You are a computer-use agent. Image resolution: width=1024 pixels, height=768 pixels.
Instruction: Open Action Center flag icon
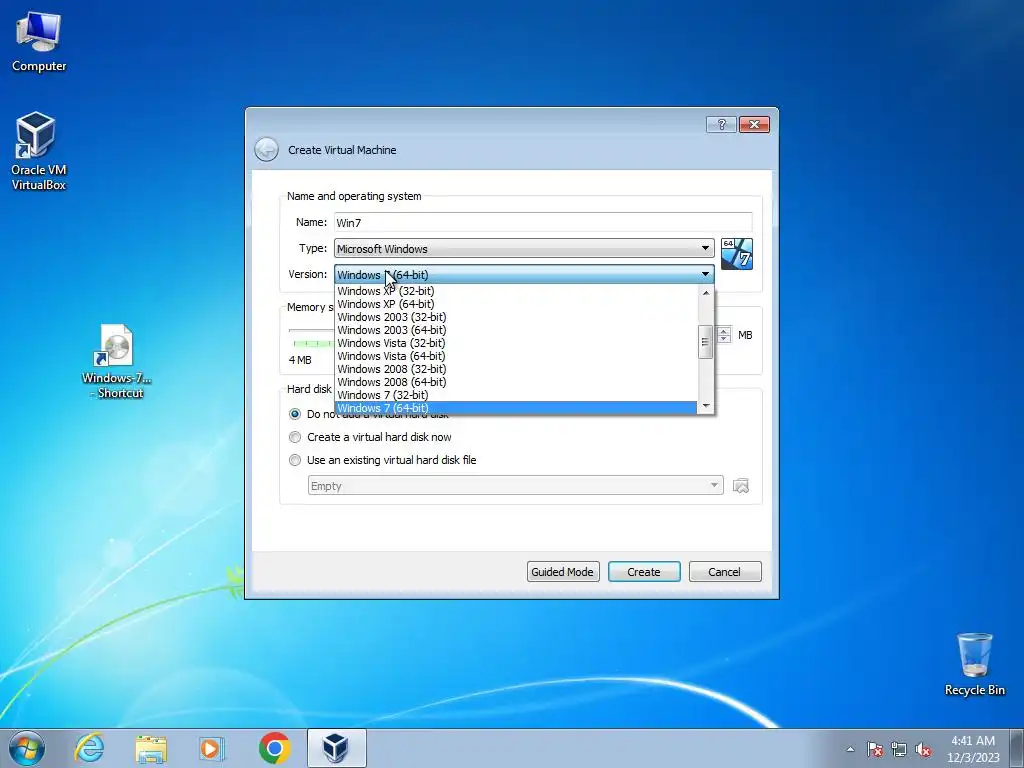(874, 749)
